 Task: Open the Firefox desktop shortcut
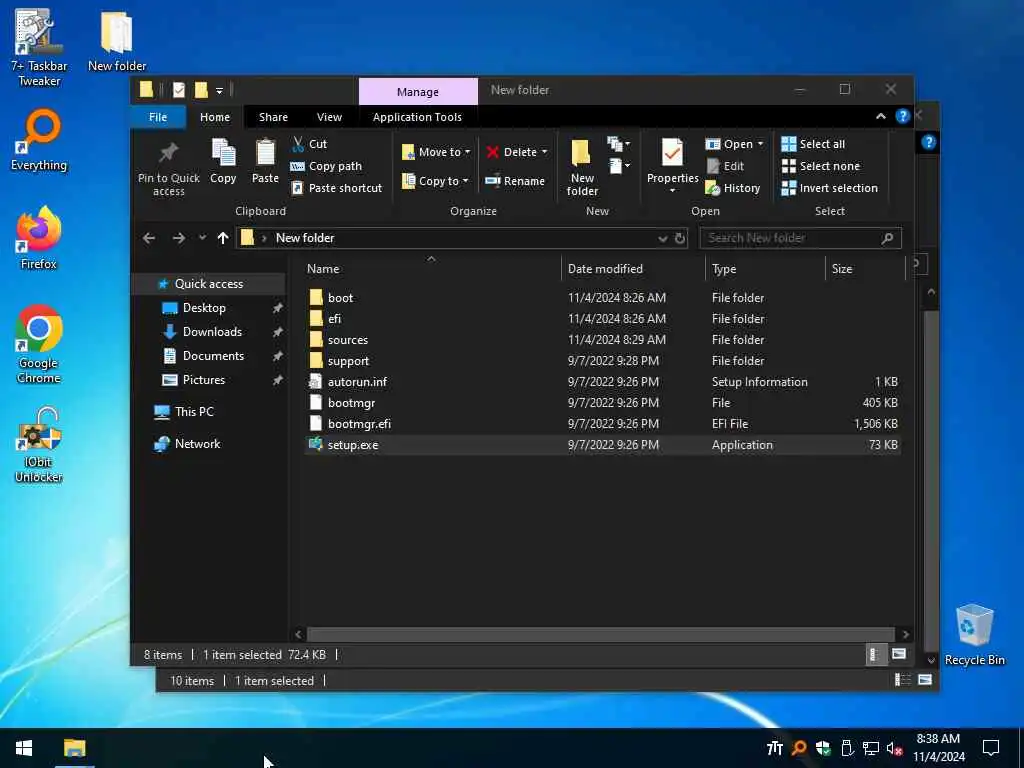(x=39, y=237)
